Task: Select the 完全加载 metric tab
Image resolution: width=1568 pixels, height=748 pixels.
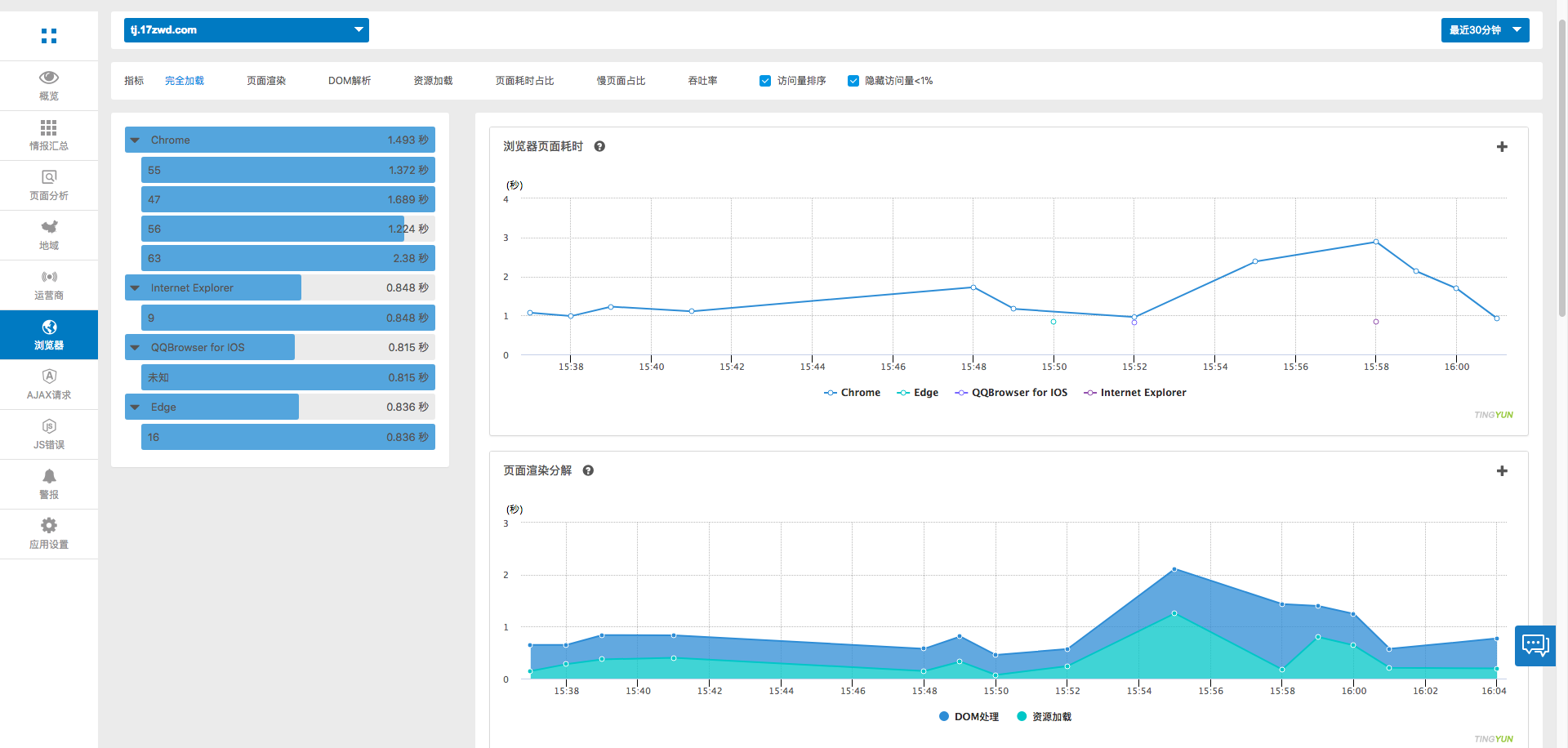Action: click(185, 81)
